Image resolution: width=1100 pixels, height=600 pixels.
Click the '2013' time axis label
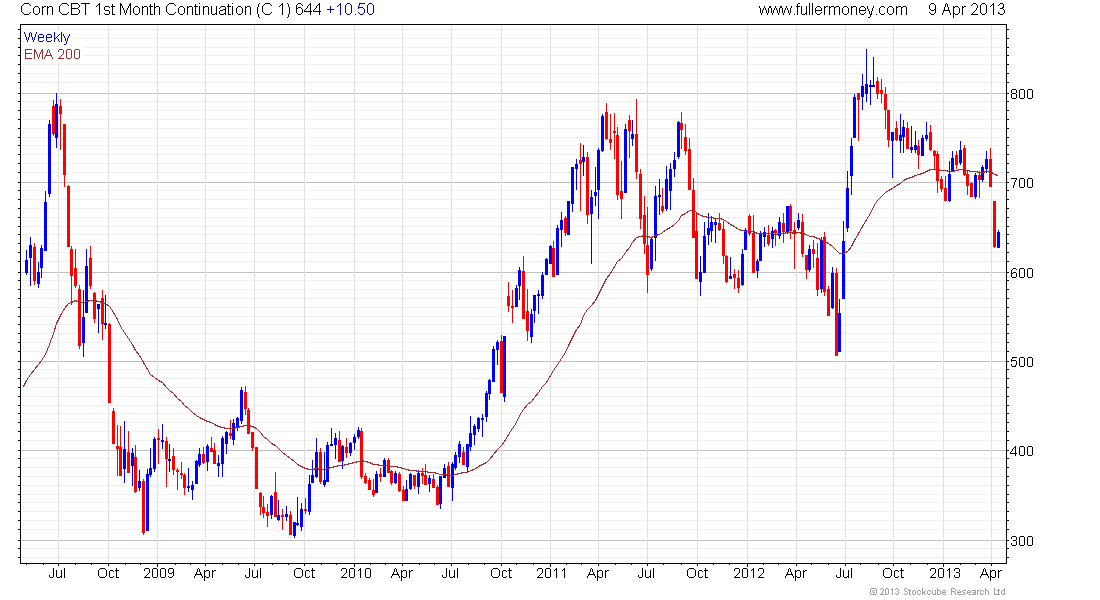pos(945,573)
